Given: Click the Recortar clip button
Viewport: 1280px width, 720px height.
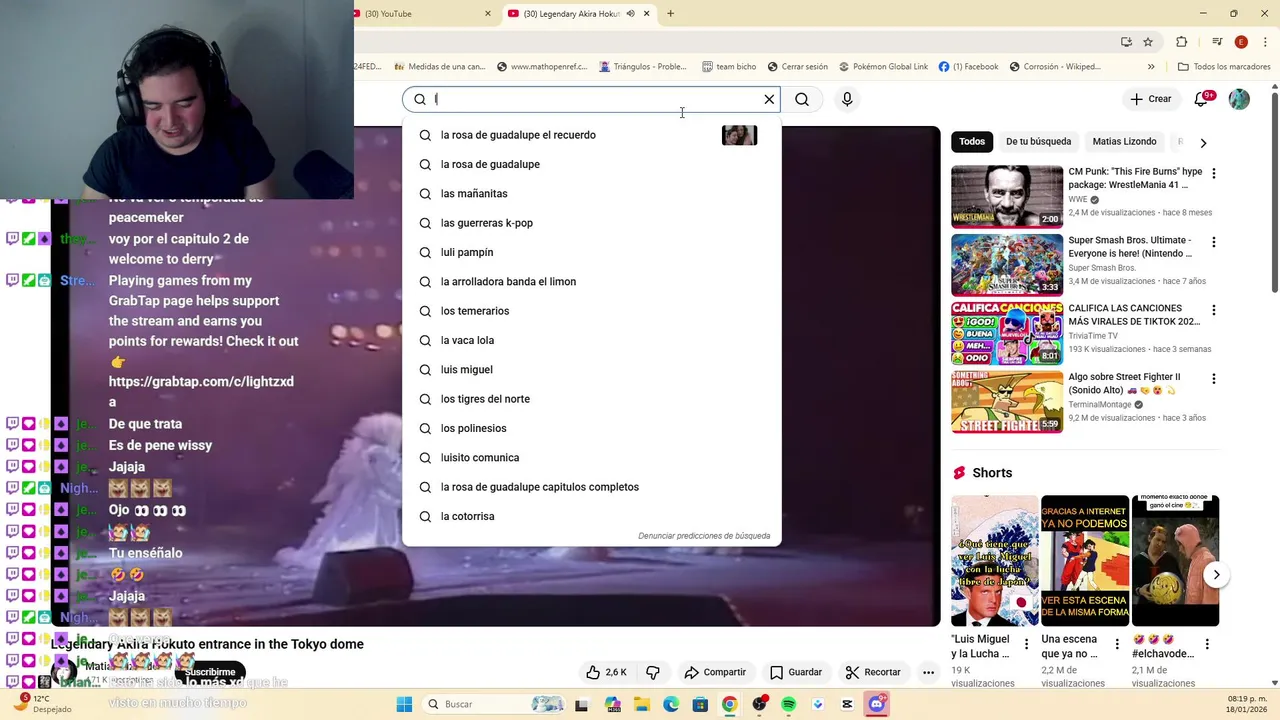Looking at the screenshot, I should coord(873,672).
